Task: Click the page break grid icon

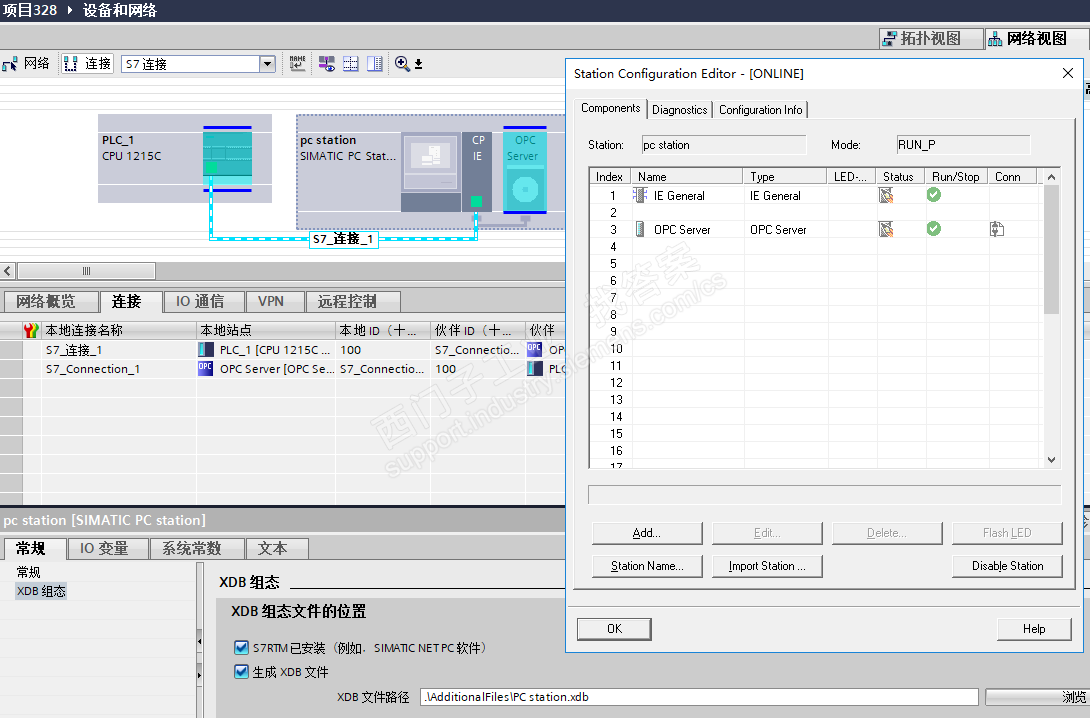Action: pyautogui.click(x=350, y=63)
